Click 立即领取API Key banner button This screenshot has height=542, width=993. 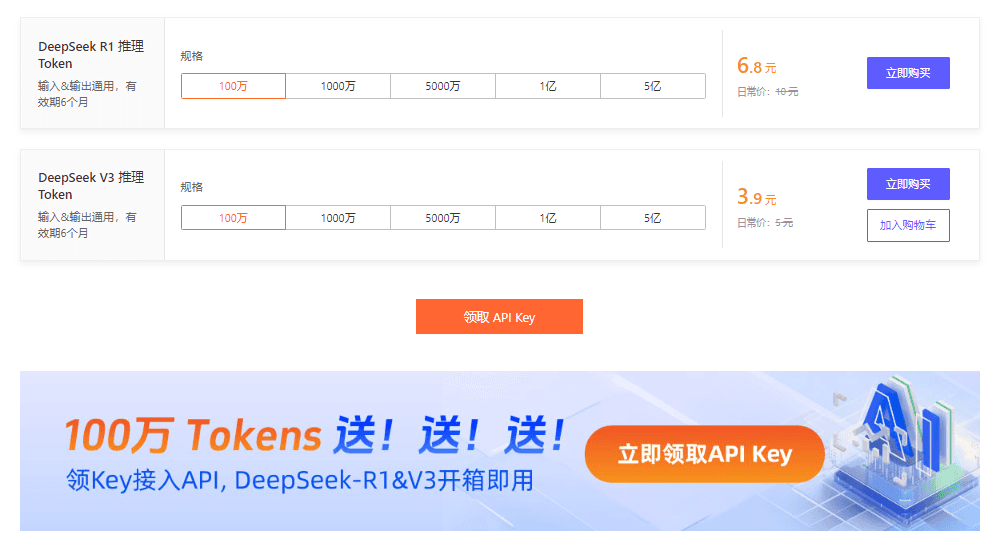pyautogui.click(x=705, y=454)
